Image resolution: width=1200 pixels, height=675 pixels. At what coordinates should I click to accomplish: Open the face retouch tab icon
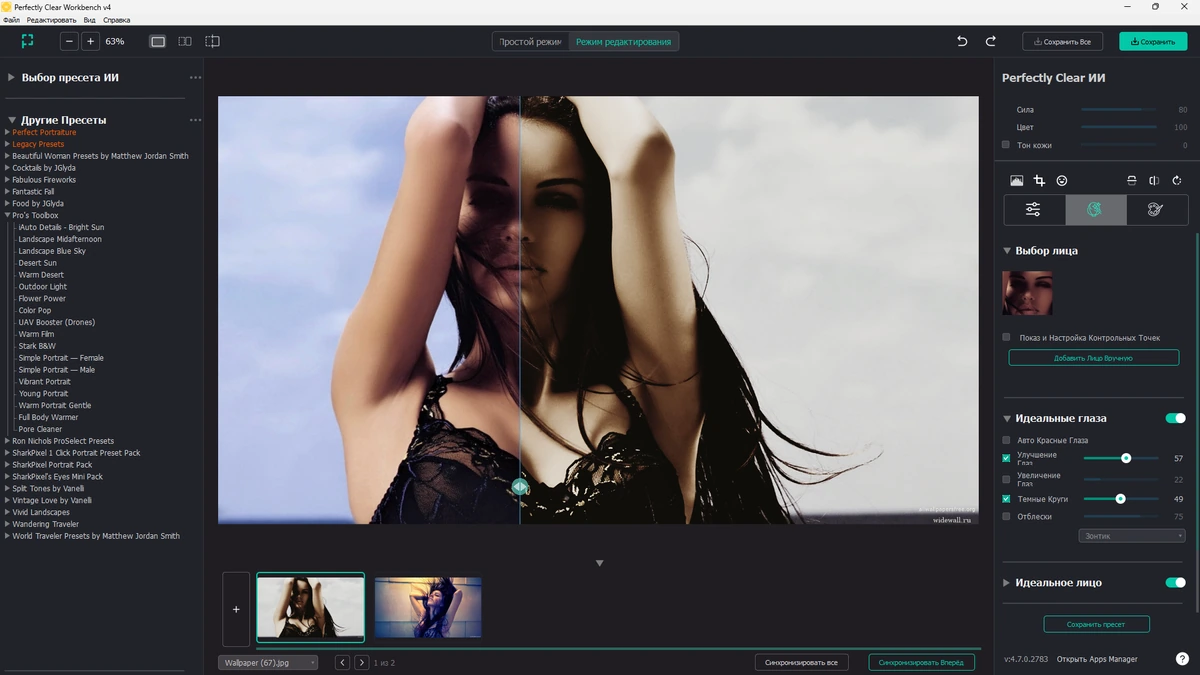click(1095, 209)
